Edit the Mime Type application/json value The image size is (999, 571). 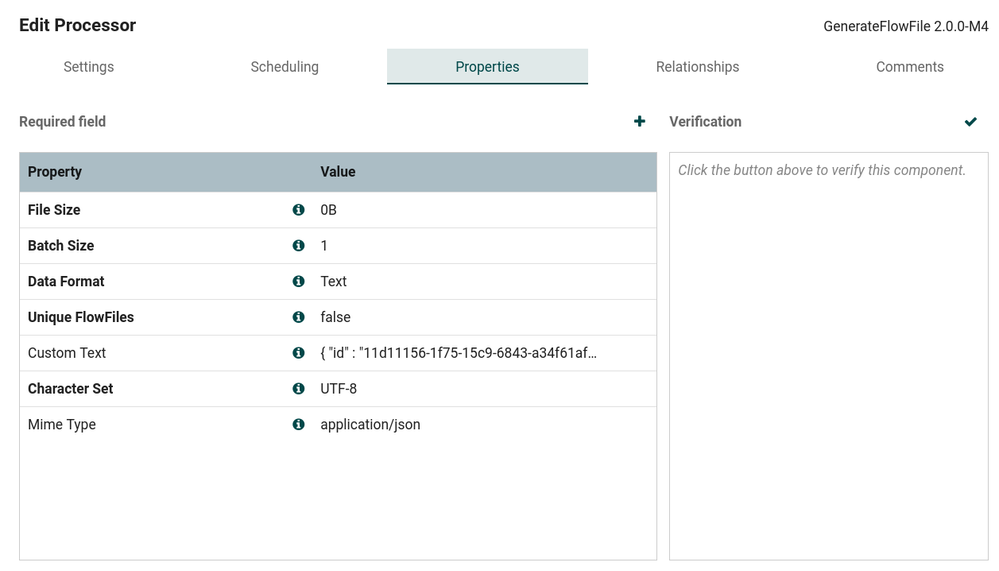point(370,425)
